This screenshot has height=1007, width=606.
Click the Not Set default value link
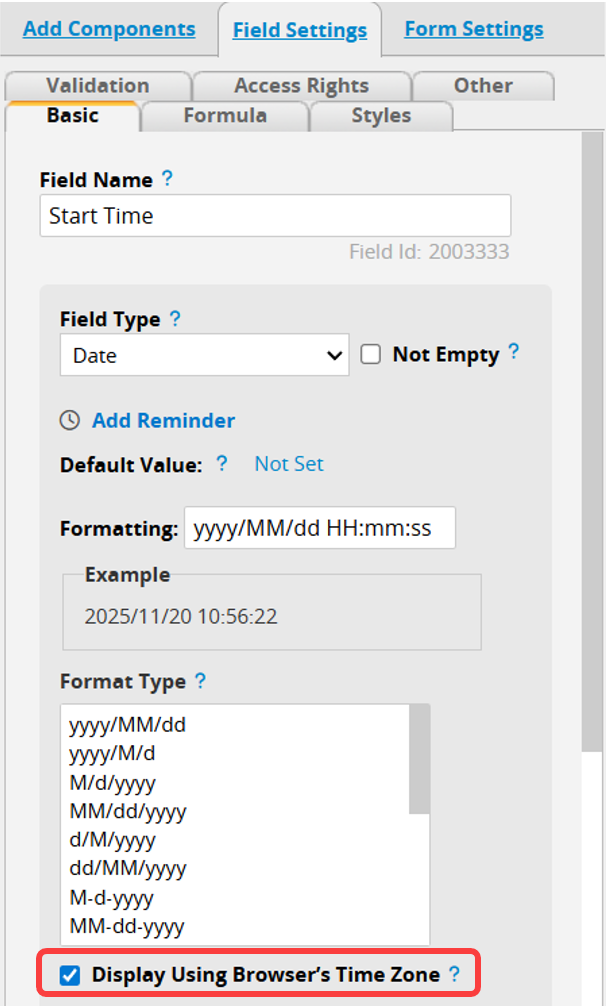coord(289,464)
